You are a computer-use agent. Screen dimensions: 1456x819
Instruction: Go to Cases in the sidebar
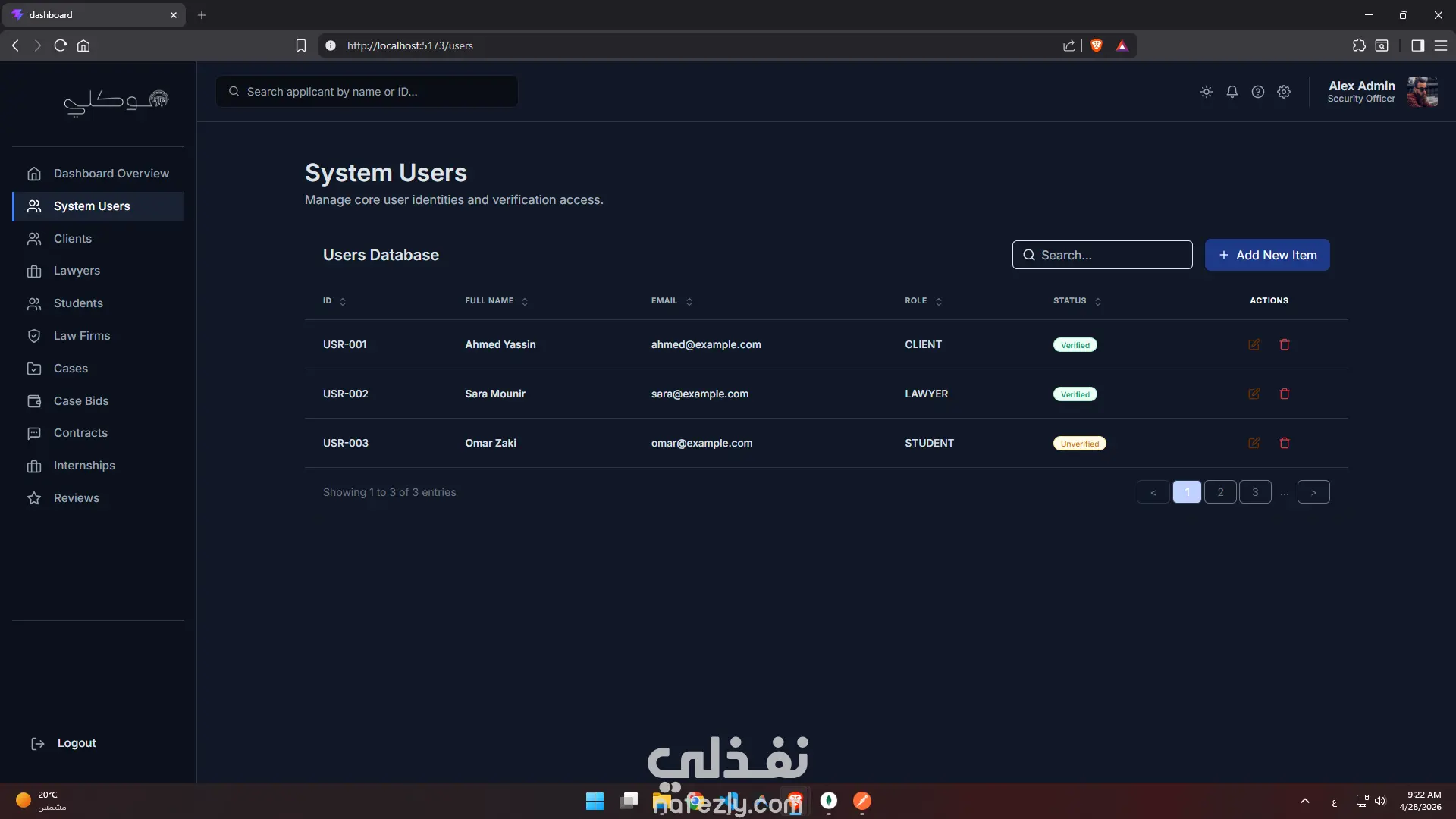pos(99,369)
